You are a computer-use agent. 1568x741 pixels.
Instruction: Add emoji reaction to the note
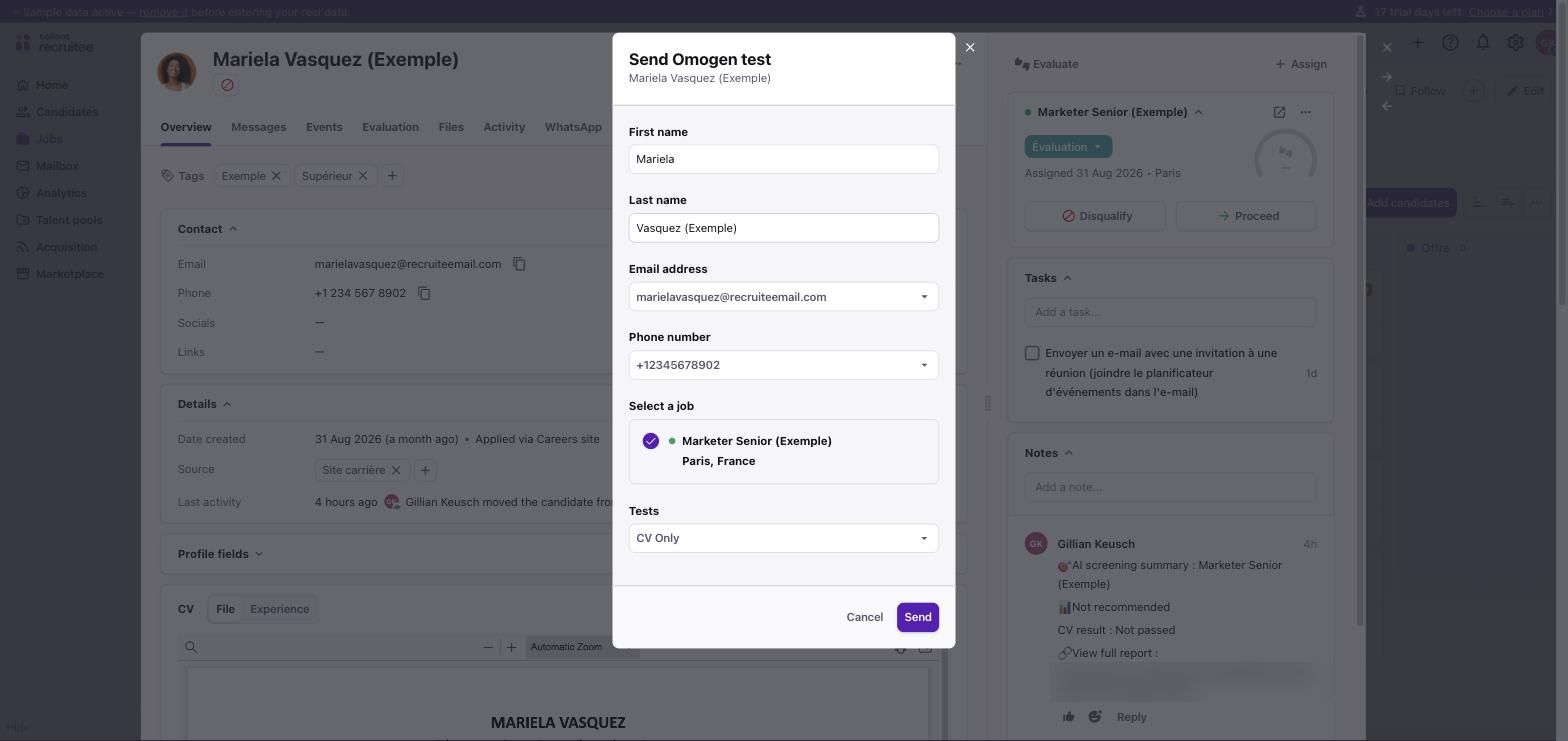(1095, 717)
